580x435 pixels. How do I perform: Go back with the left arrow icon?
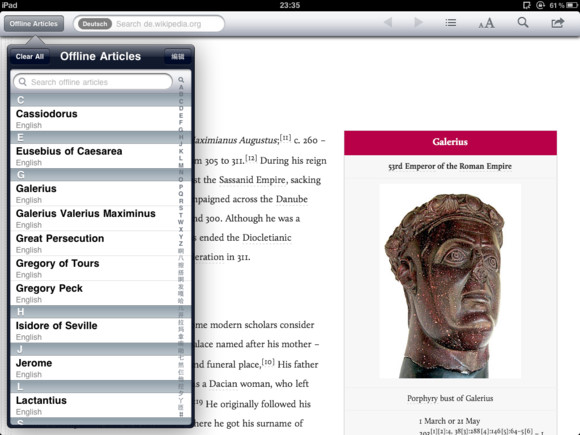click(388, 23)
